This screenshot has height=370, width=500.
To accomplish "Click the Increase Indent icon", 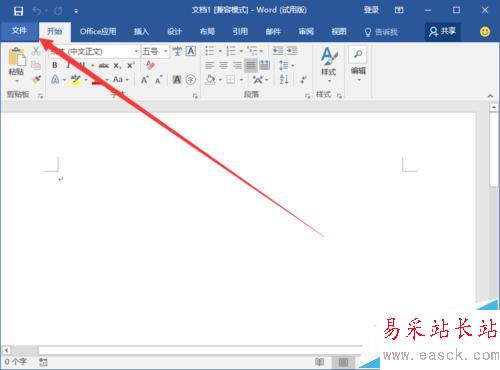I will pos(292,51).
